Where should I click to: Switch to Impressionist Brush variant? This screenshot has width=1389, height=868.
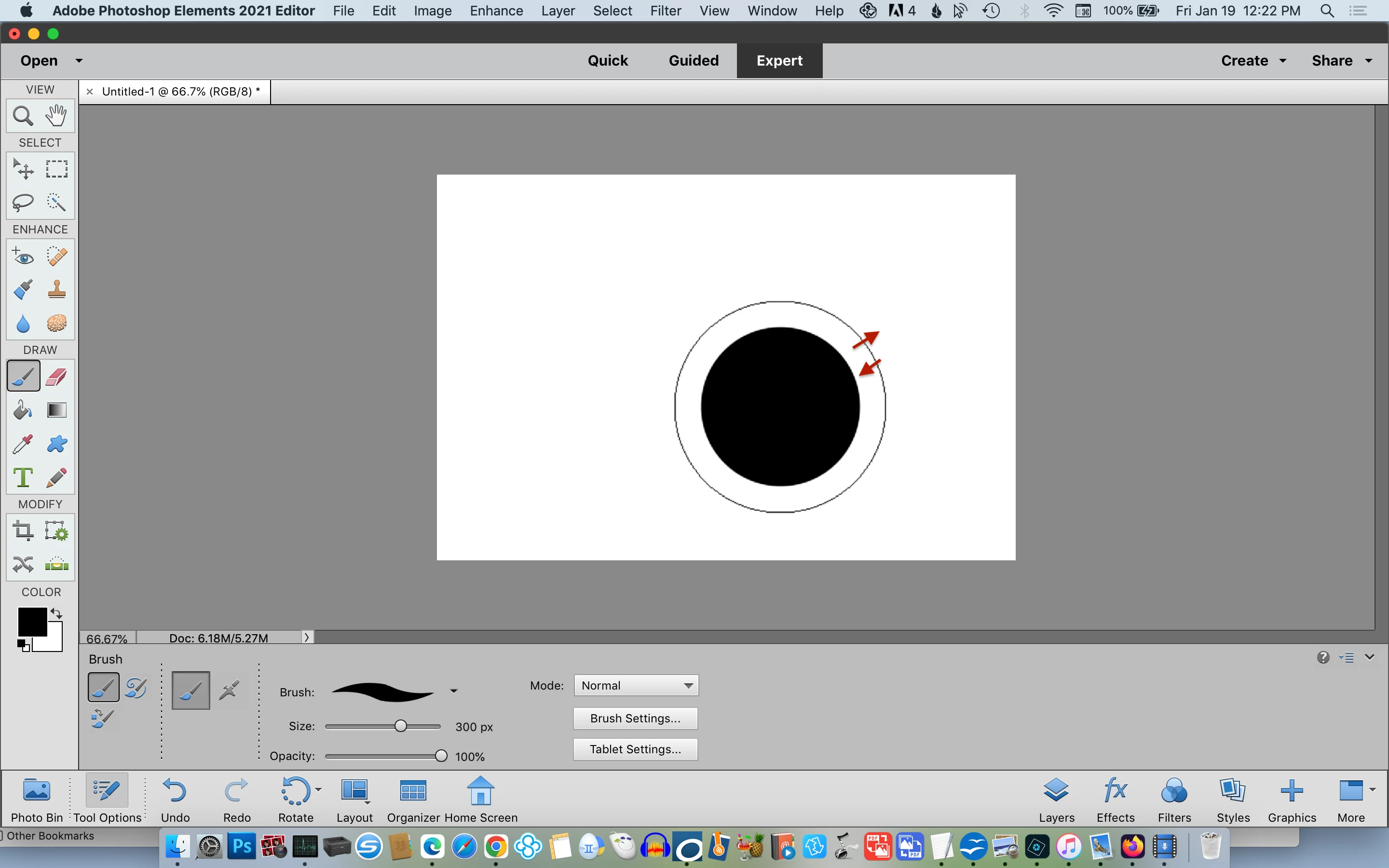(136, 688)
